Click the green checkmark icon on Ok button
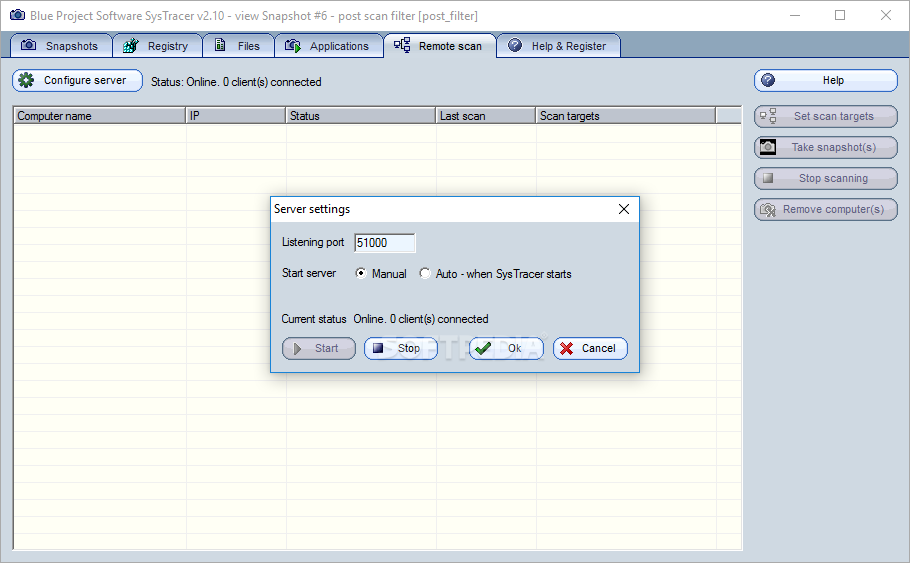The width and height of the screenshot is (910, 563). point(483,348)
